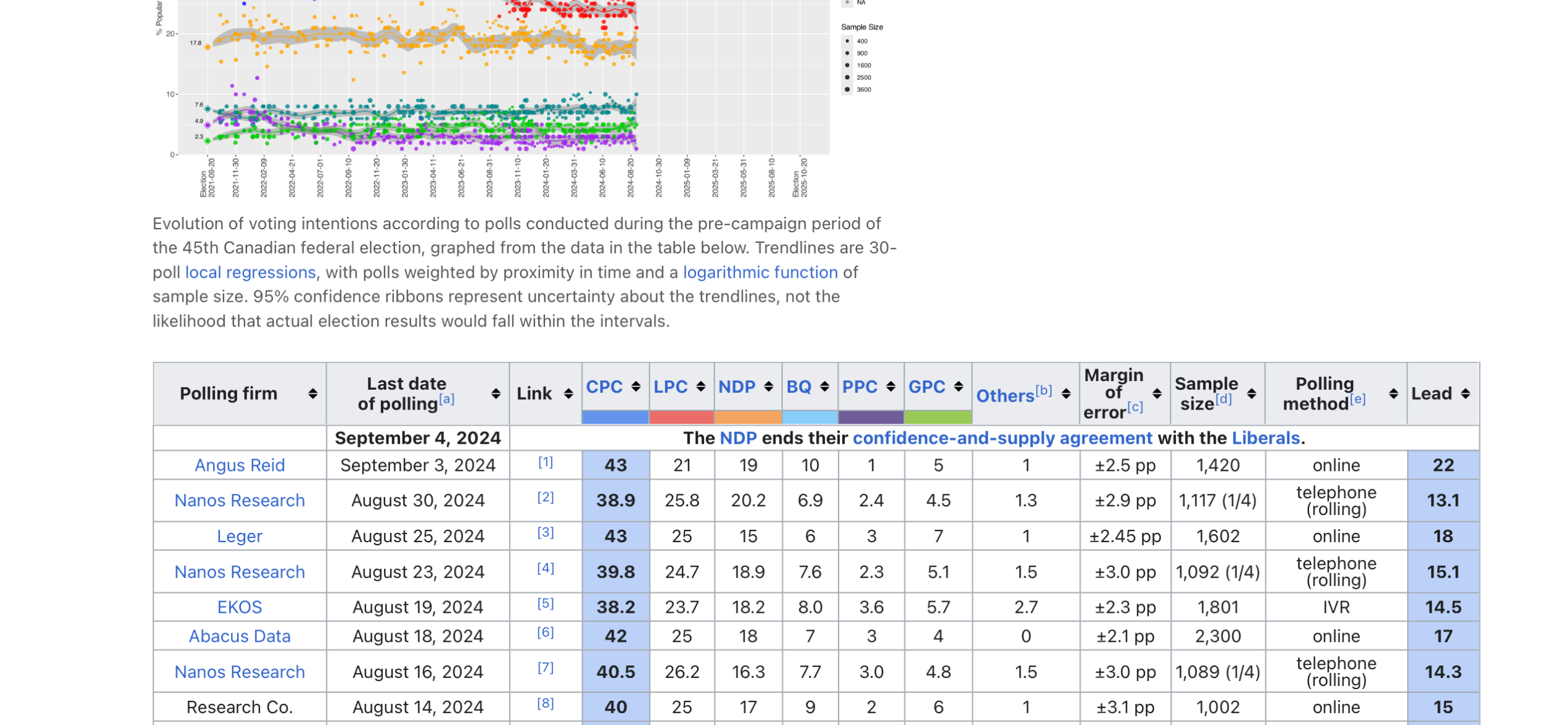Sort by Margin of error arrows
Image resolution: width=1568 pixels, height=725 pixels.
tap(1157, 393)
